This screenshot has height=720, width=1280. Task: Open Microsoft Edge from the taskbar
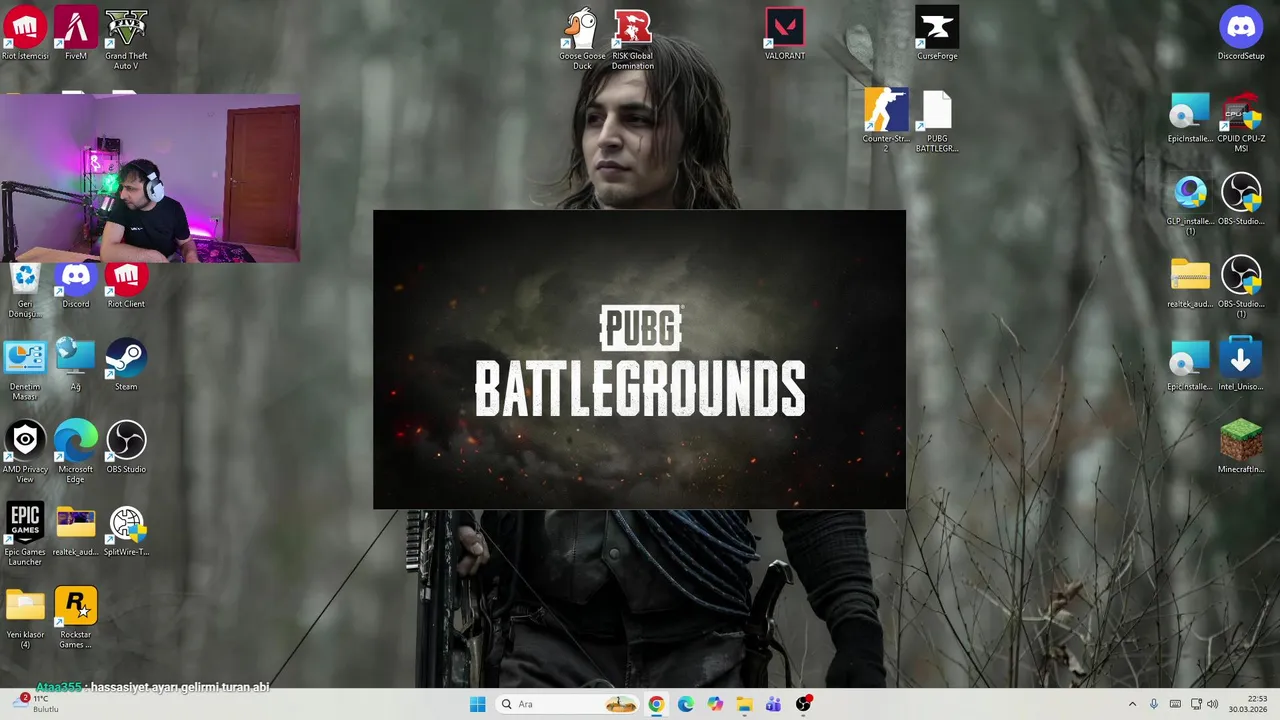click(686, 704)
